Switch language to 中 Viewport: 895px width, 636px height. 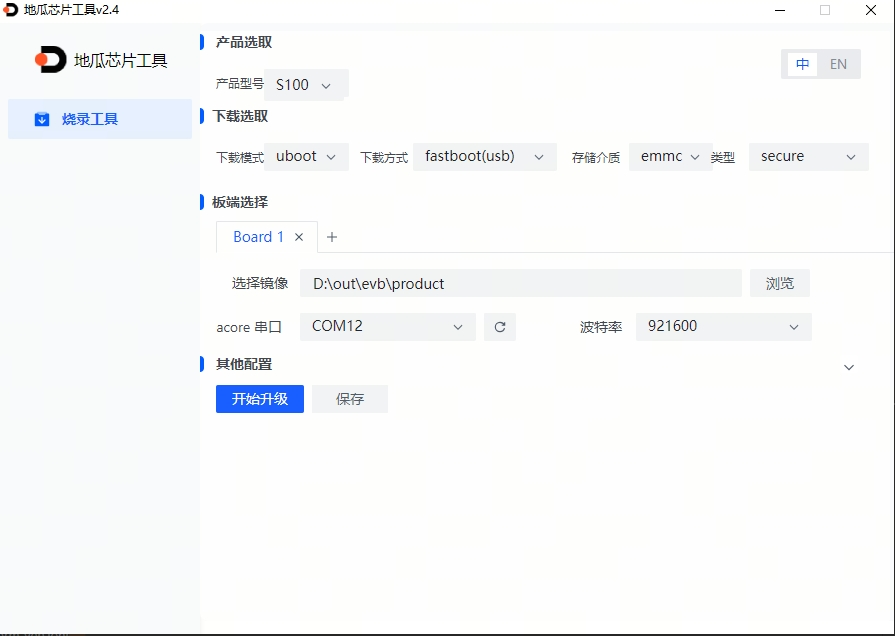tap(803, 64)
